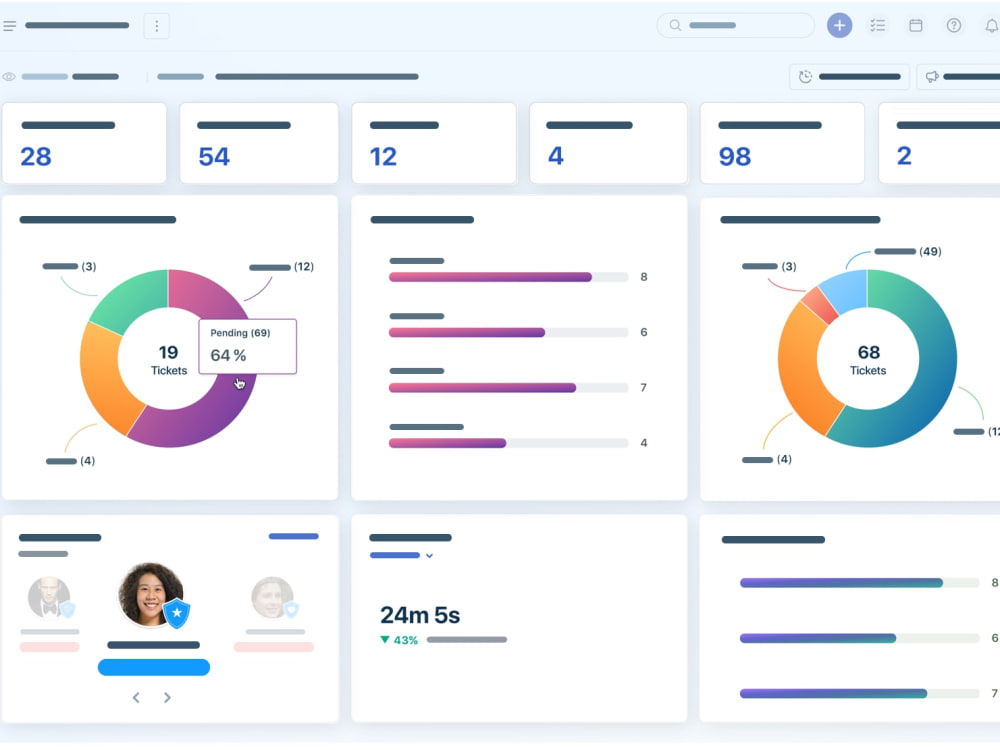Select the red segment of 68 Tickets donut
Screen dimensions: 1000x750
pos(820,305)
